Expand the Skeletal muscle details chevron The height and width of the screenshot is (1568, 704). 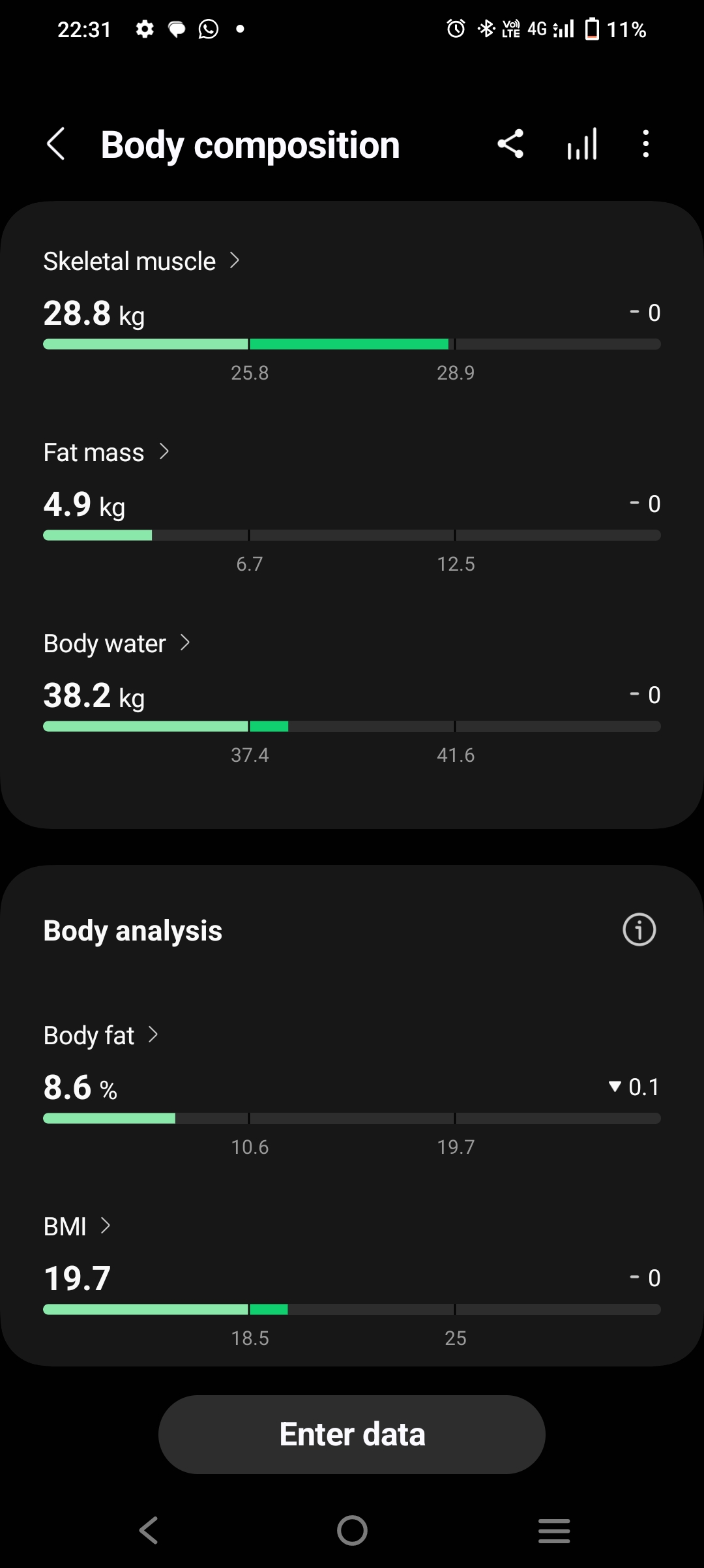click(235, 261)
